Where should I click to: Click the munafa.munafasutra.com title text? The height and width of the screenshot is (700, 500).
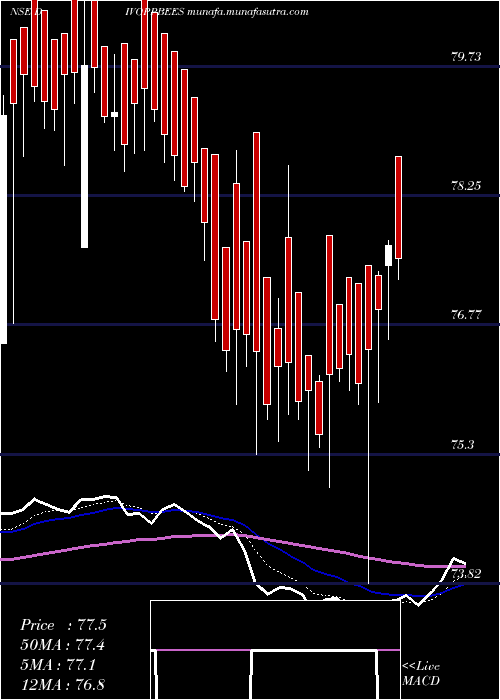[x=248, y=12]
